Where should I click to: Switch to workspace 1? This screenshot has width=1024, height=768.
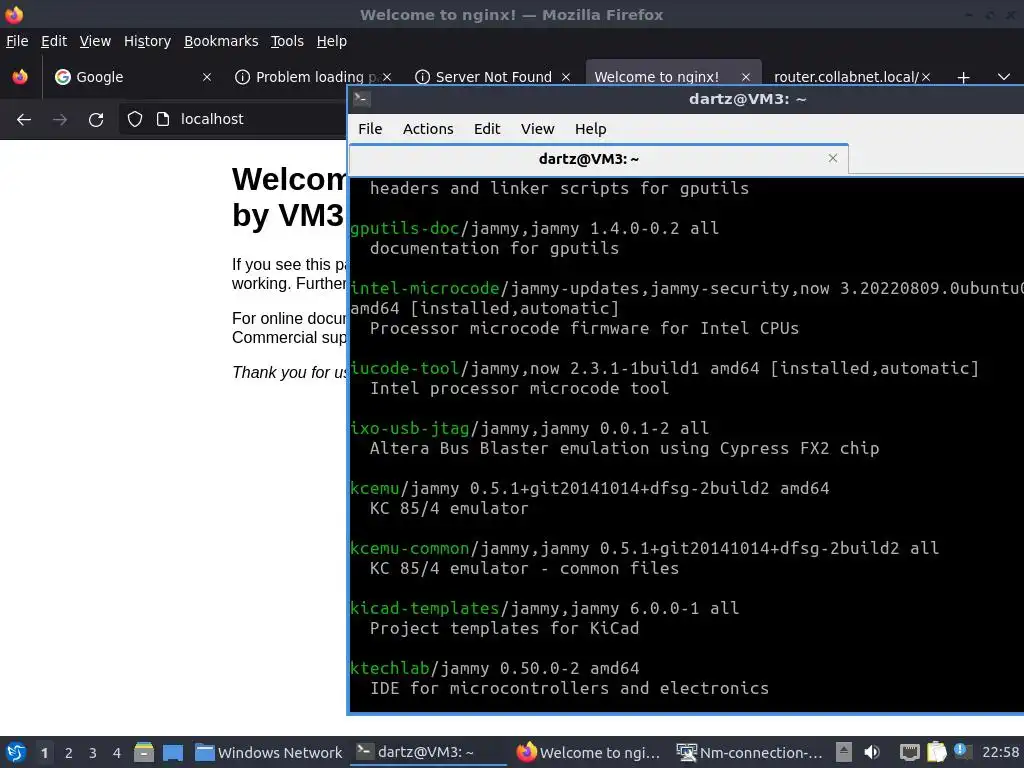[x=44, y=752]
